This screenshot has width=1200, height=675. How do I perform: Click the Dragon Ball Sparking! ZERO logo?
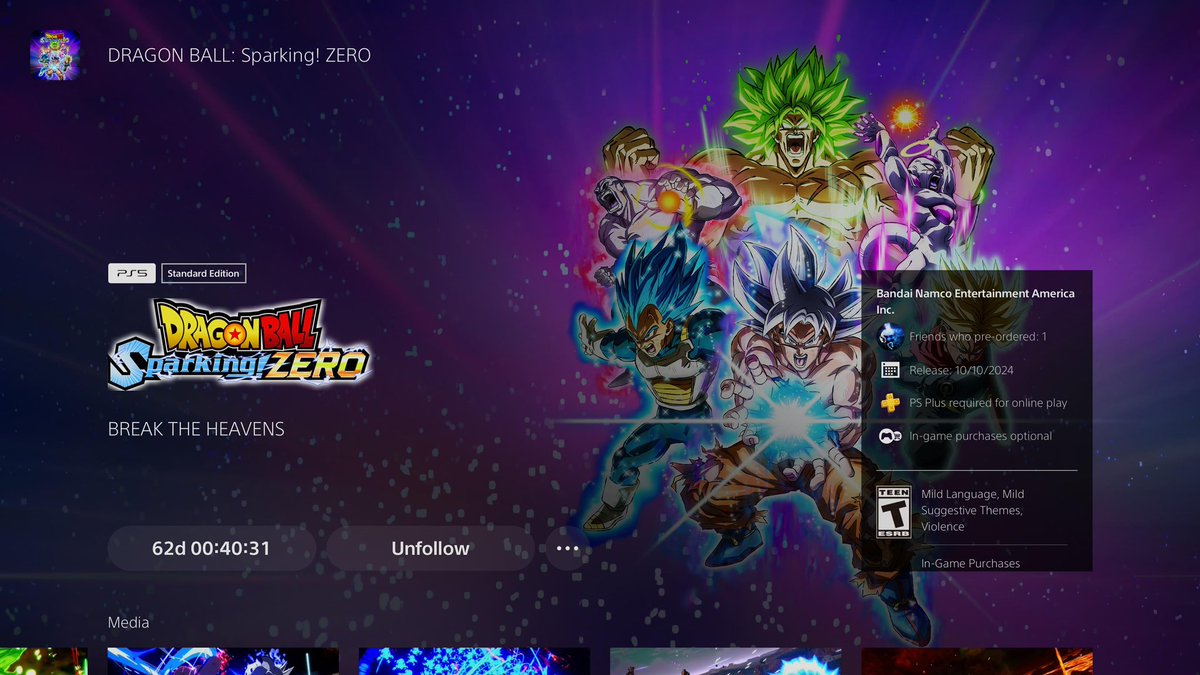click(x=238, y=342)
